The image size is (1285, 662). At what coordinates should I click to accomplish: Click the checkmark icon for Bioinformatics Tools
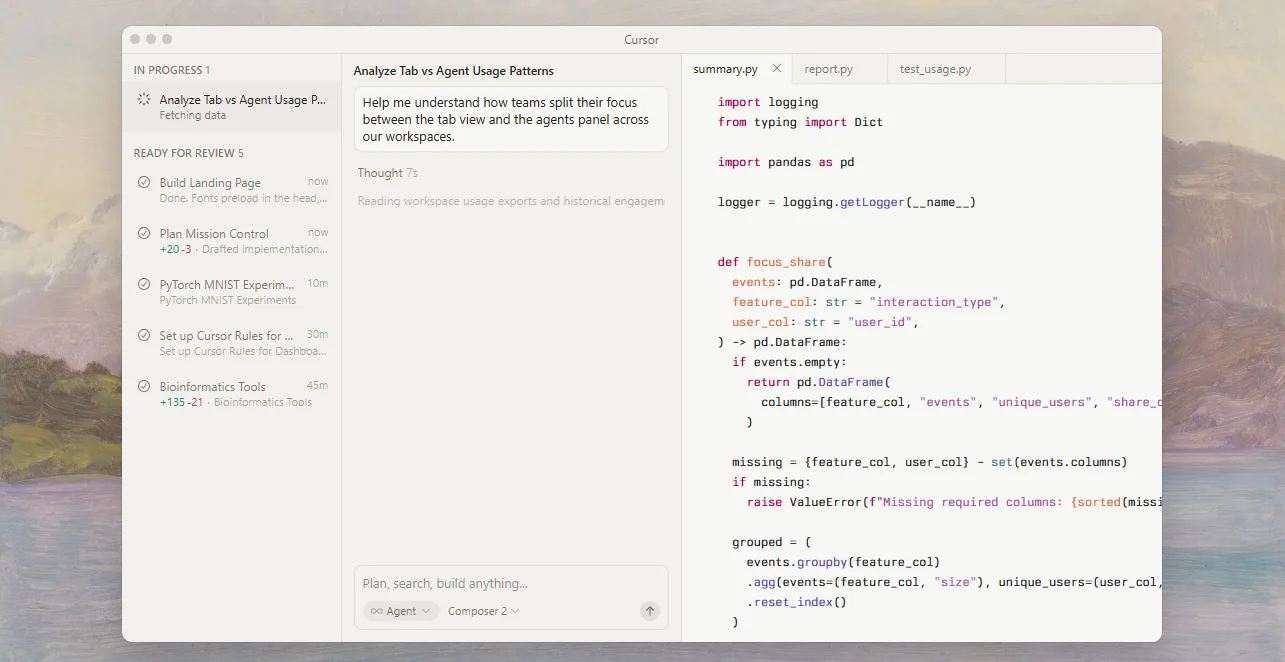pos(144,387)
